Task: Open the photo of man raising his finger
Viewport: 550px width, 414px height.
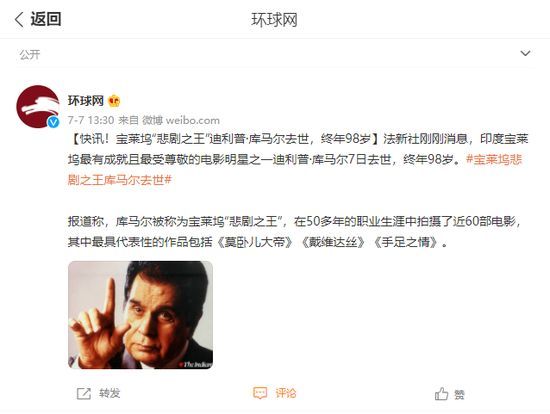Action: [x=140, y=315]
